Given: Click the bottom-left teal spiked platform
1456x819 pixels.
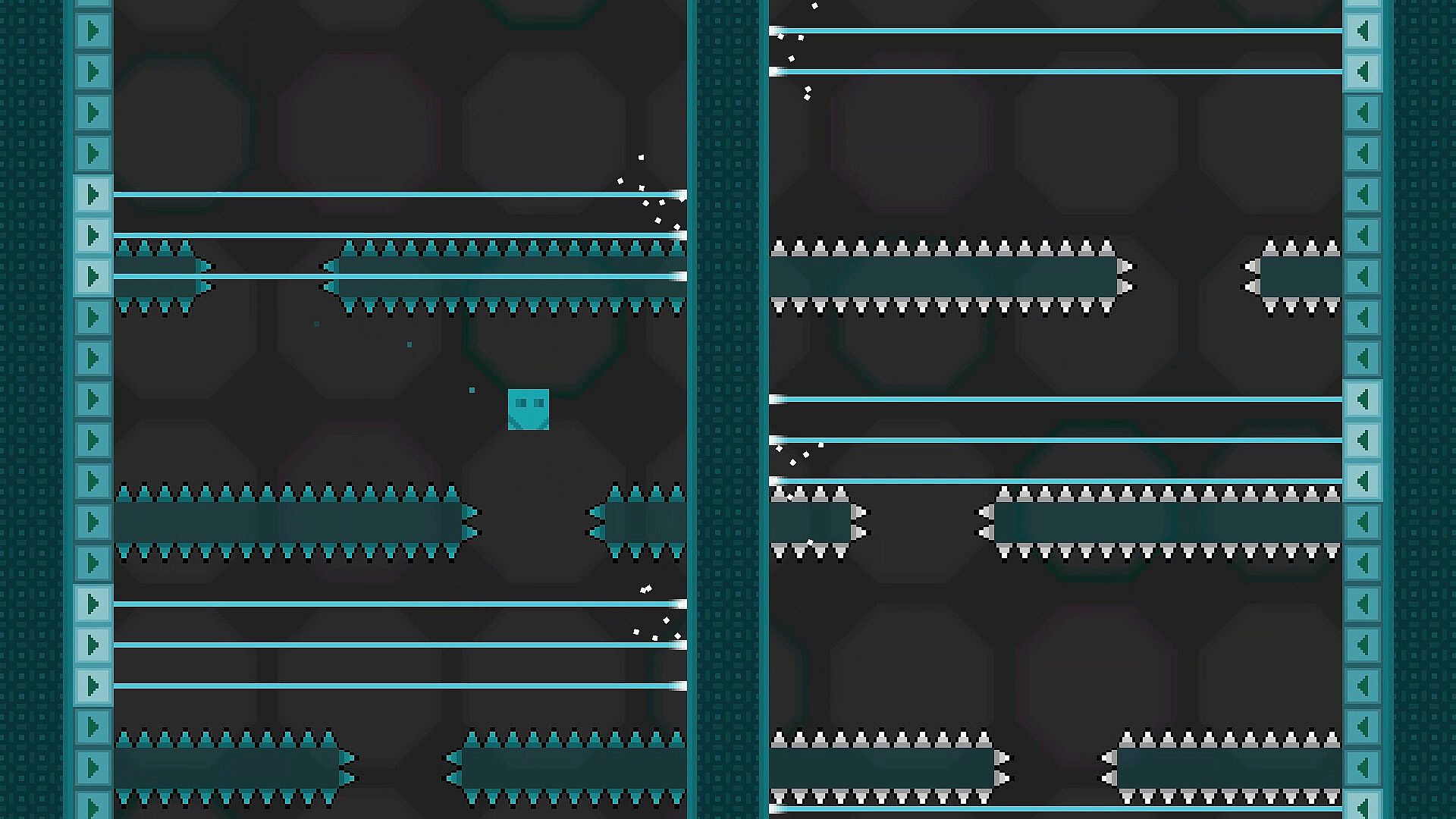Looking at the screenshot, I should tap(226, 767).
